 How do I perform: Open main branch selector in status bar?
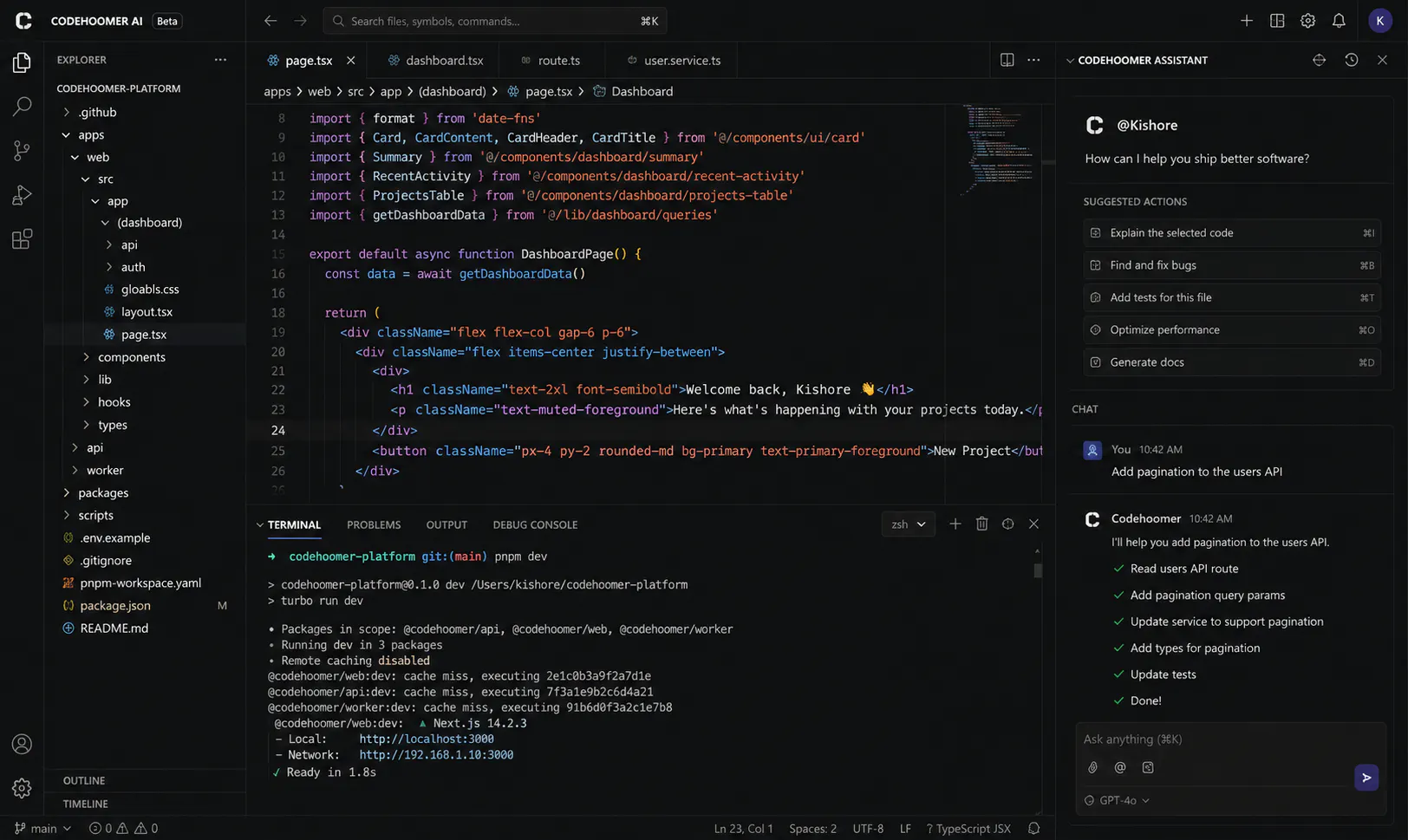pyautogui.click(x=42, y=828)
